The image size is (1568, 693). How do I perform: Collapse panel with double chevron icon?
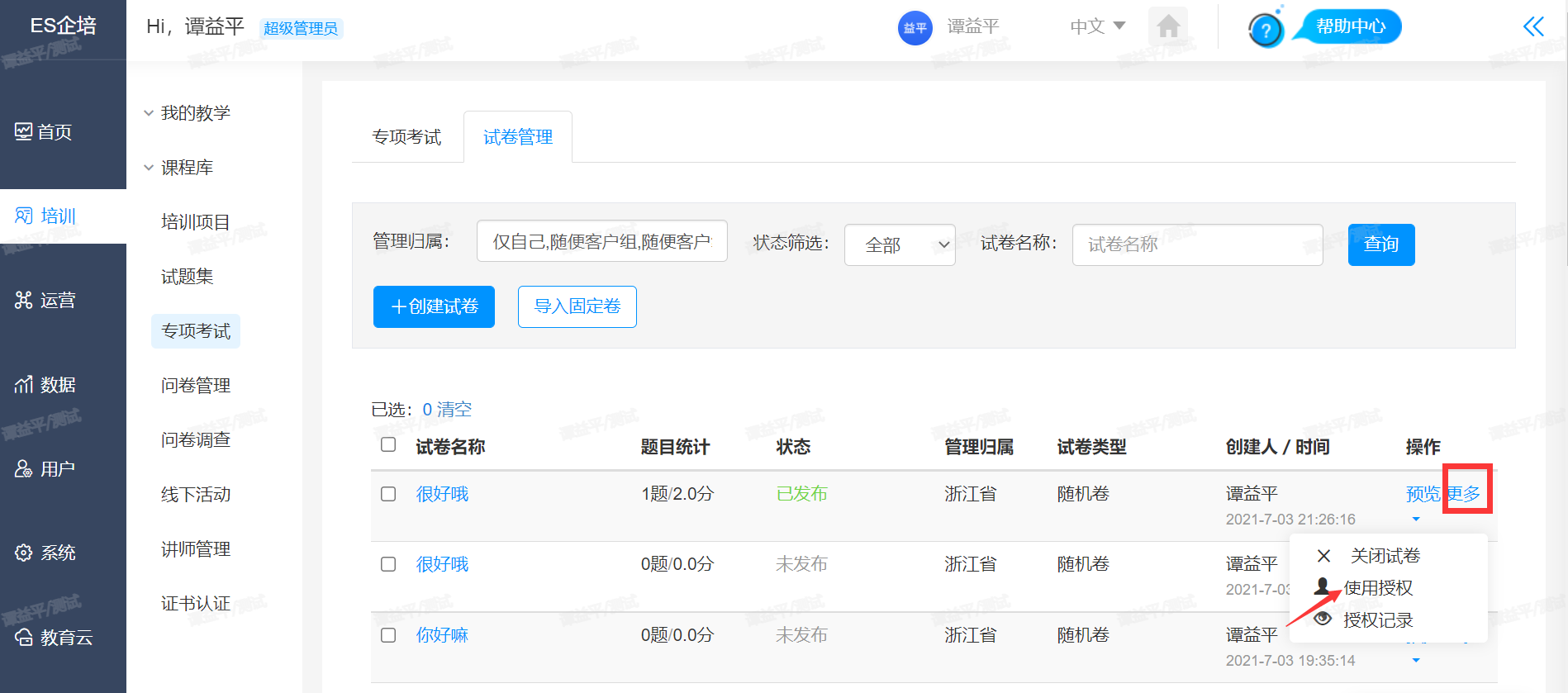coord(1533,26)
